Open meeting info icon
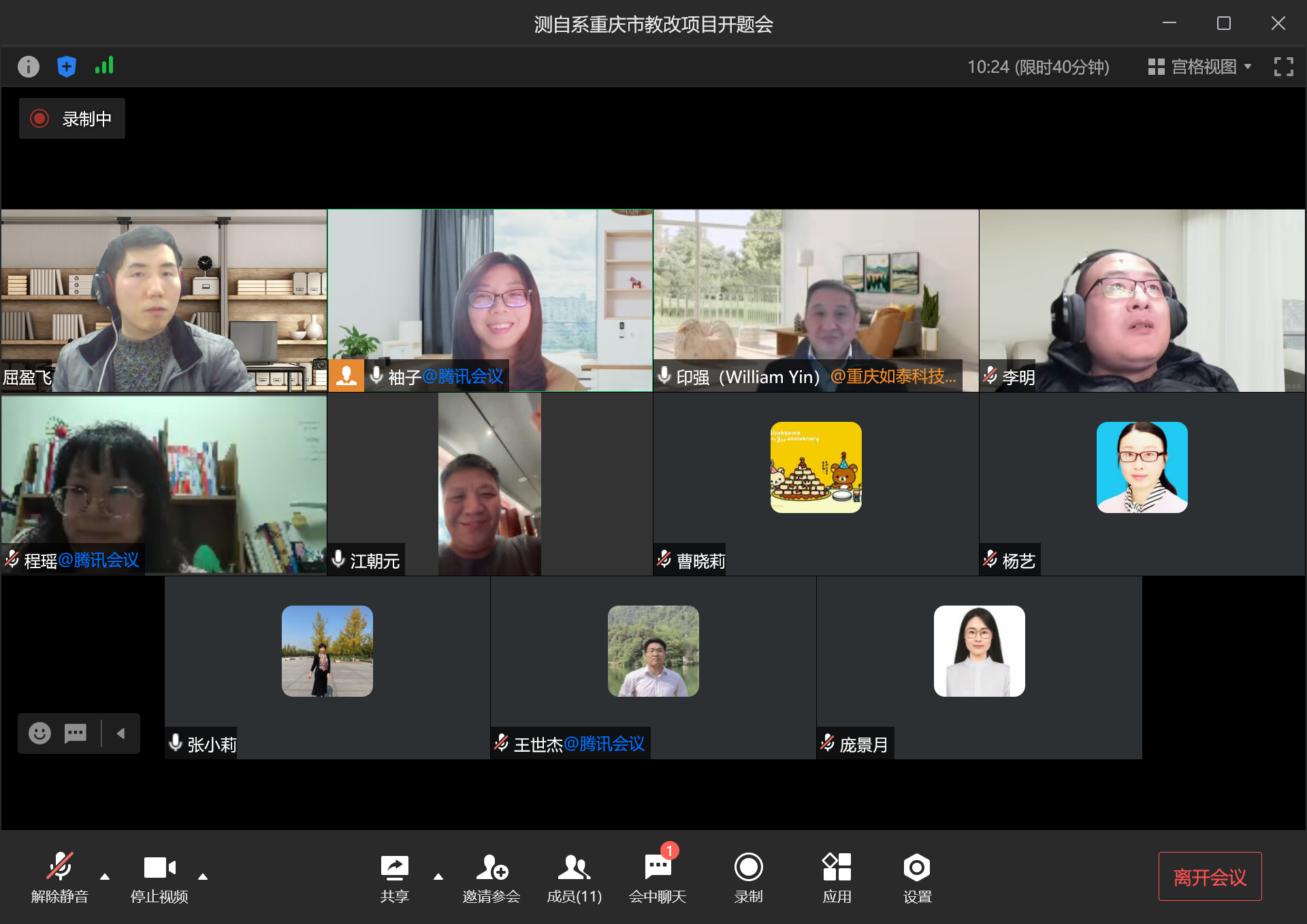Viewport: 1307px width, 924px height. 28,67
